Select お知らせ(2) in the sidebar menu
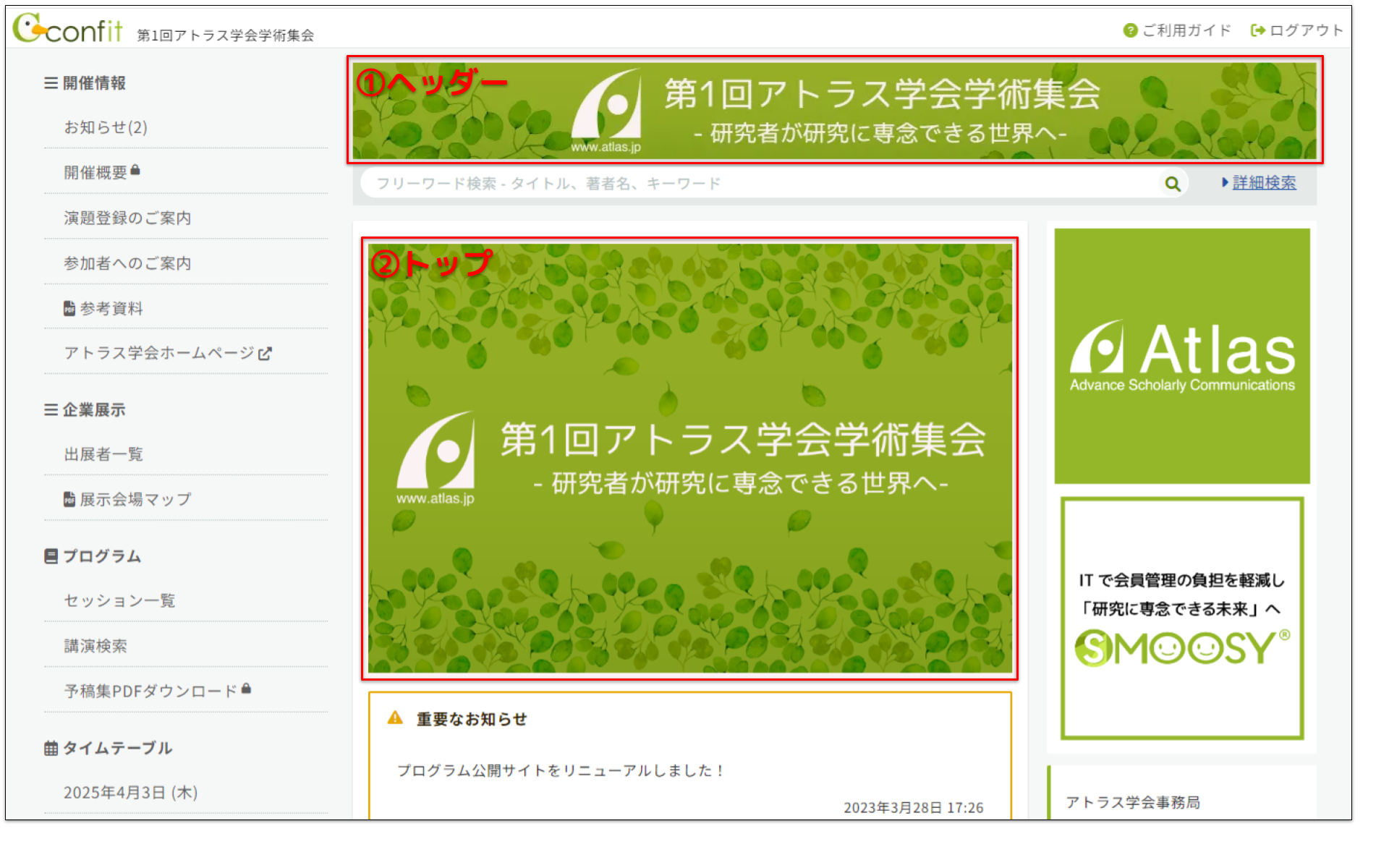This screenshot has width=1389, height=868. [x=106, y=127]
